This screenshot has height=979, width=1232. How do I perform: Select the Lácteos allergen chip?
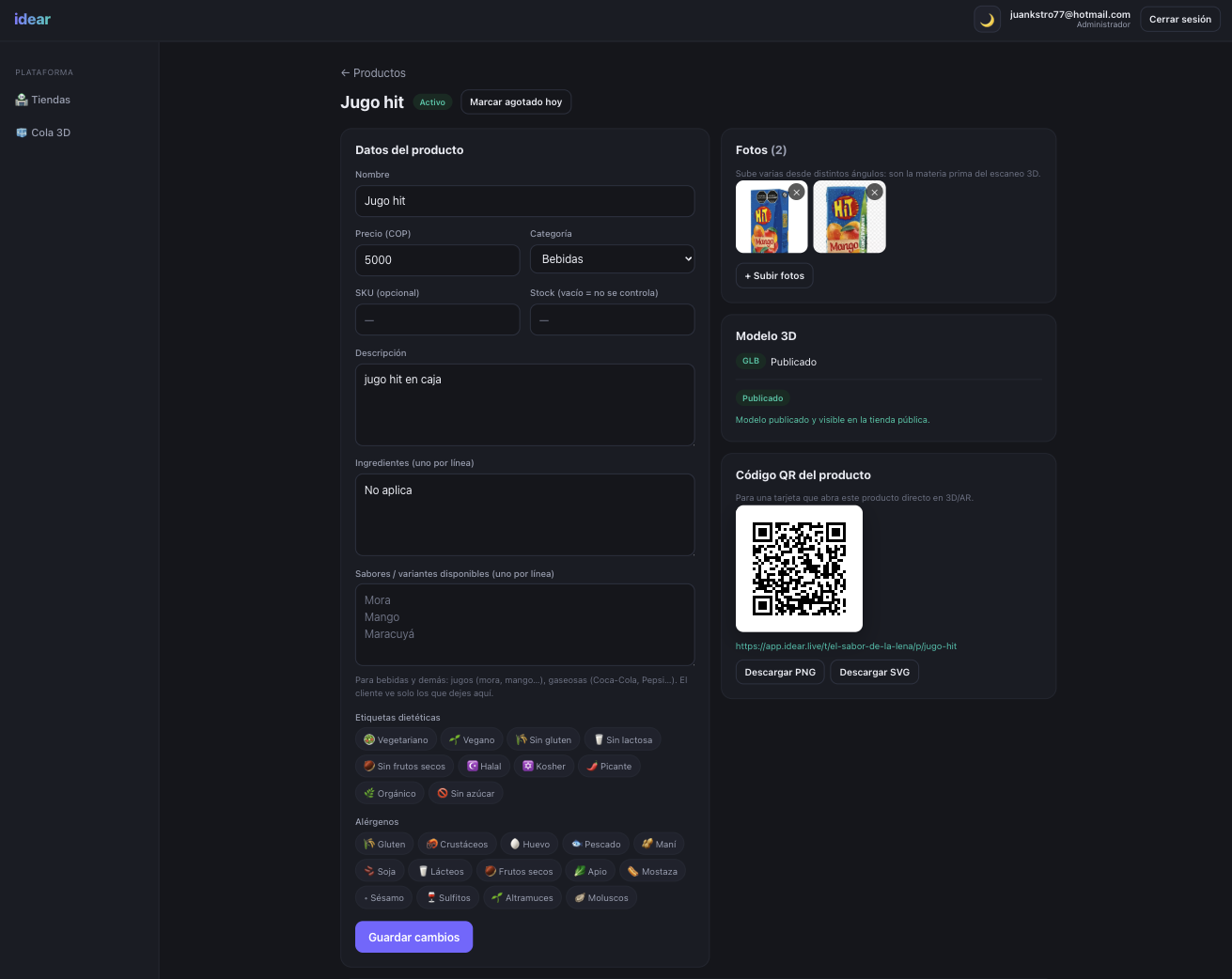440,871
